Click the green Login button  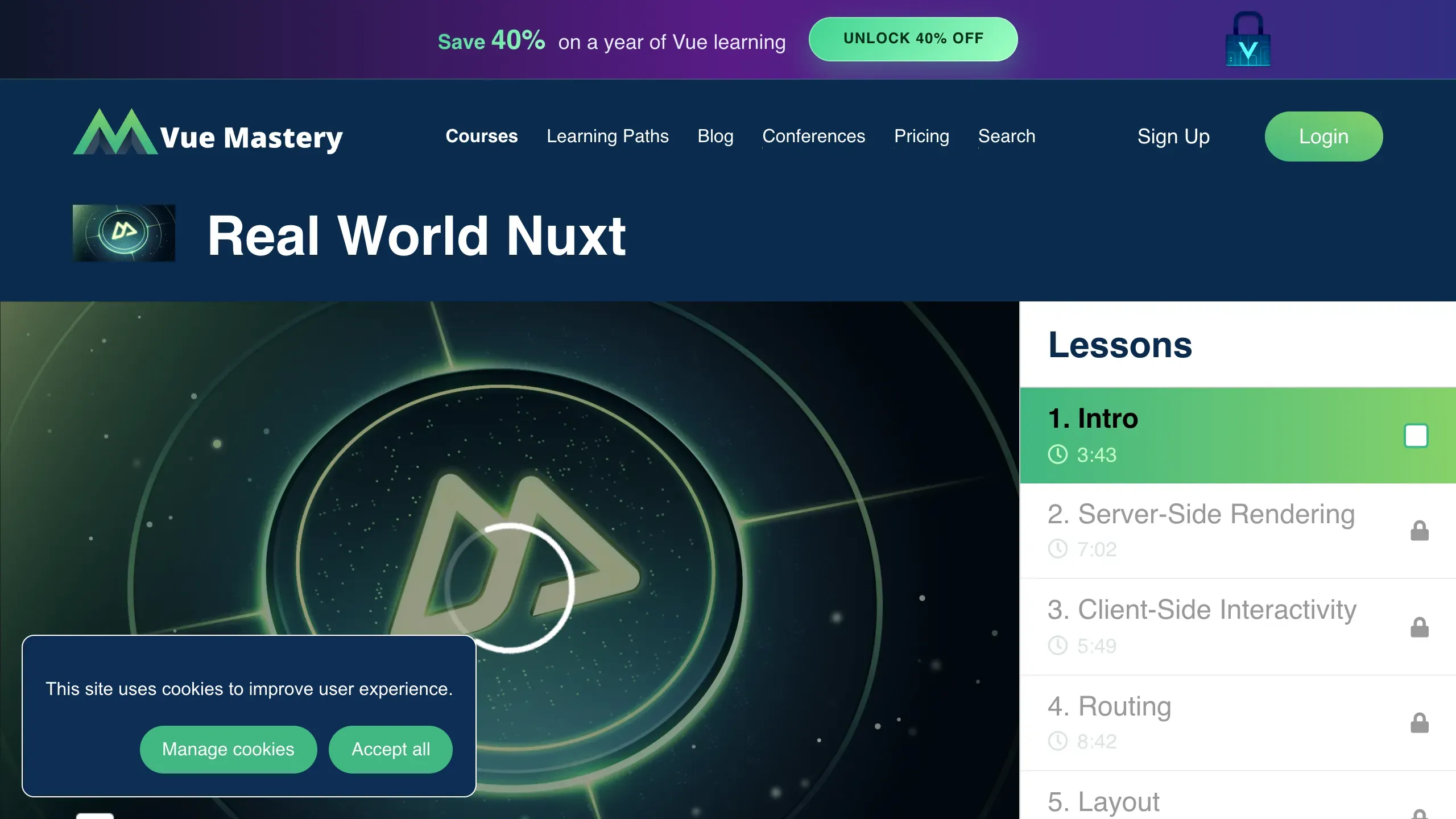pyautogui.click(x=1323, y=136)
